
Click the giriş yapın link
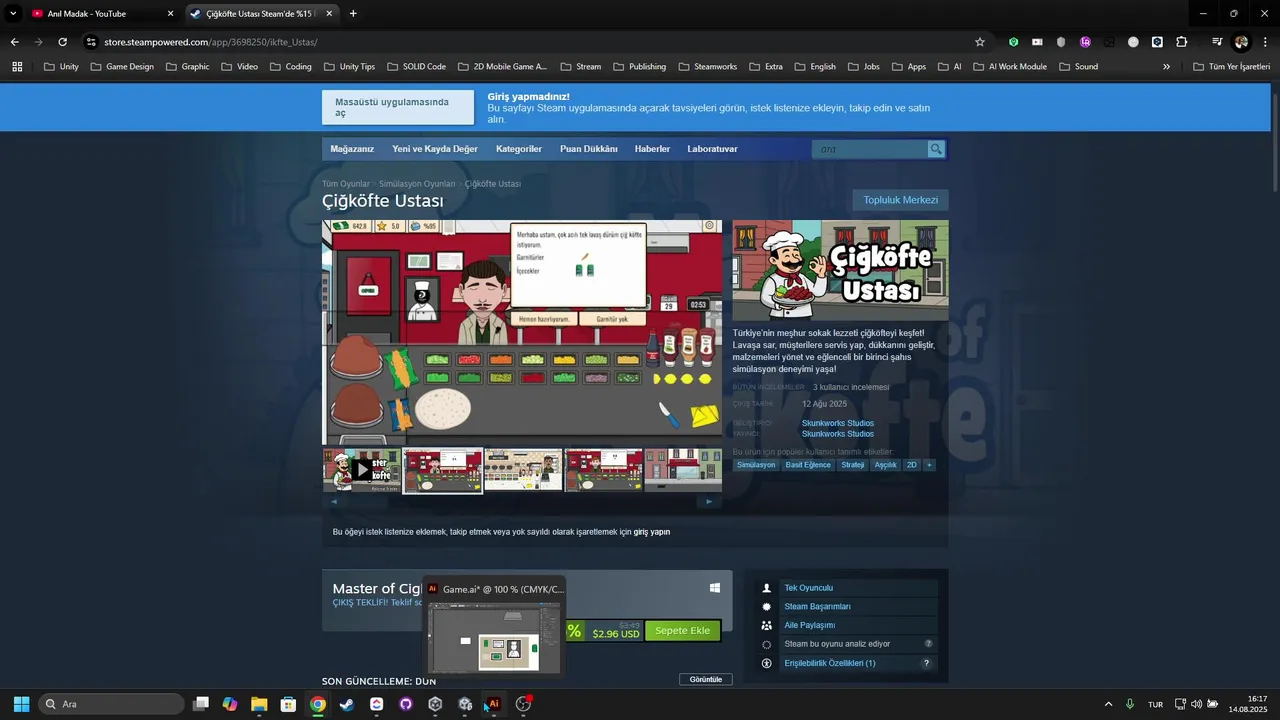point(651,532)
